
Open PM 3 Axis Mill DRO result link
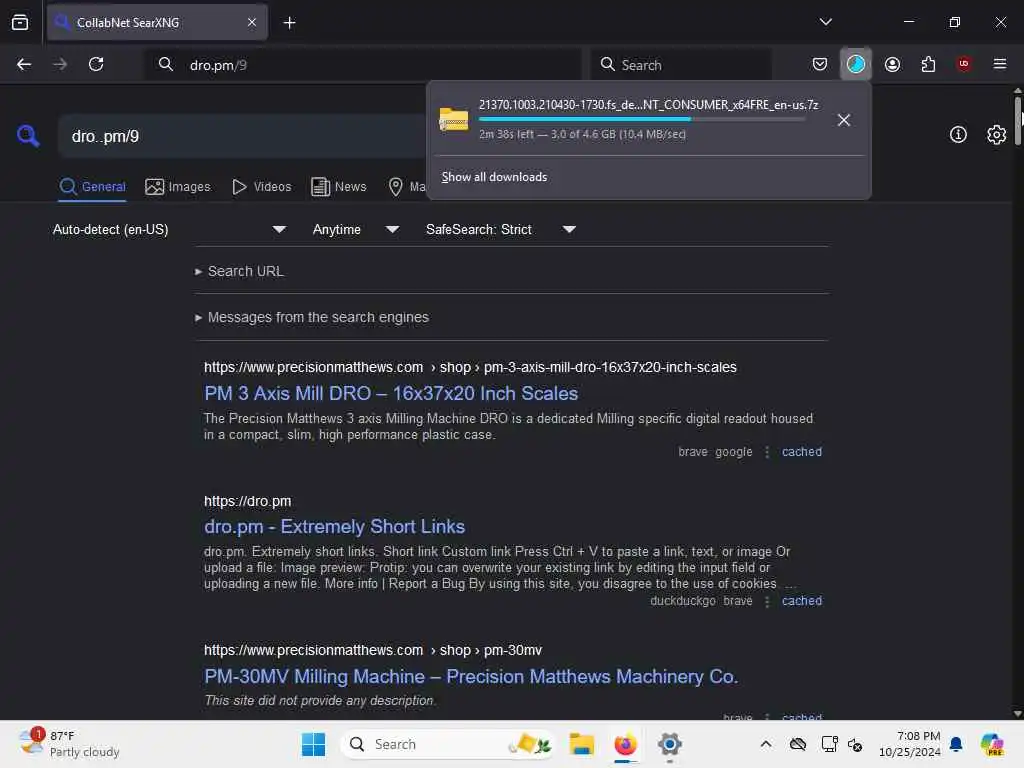click(391, 393)
